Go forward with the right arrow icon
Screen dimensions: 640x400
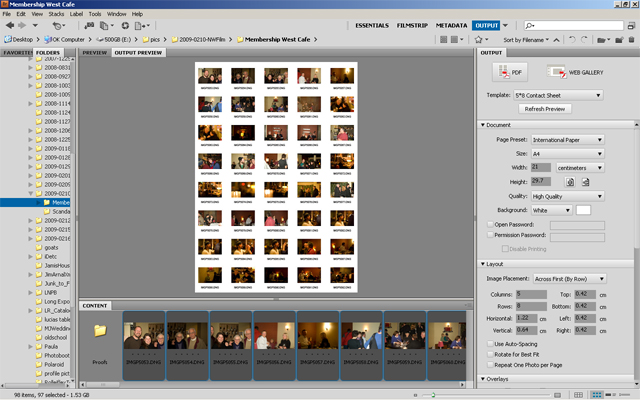pyautogui.click(x=22, y=25)
